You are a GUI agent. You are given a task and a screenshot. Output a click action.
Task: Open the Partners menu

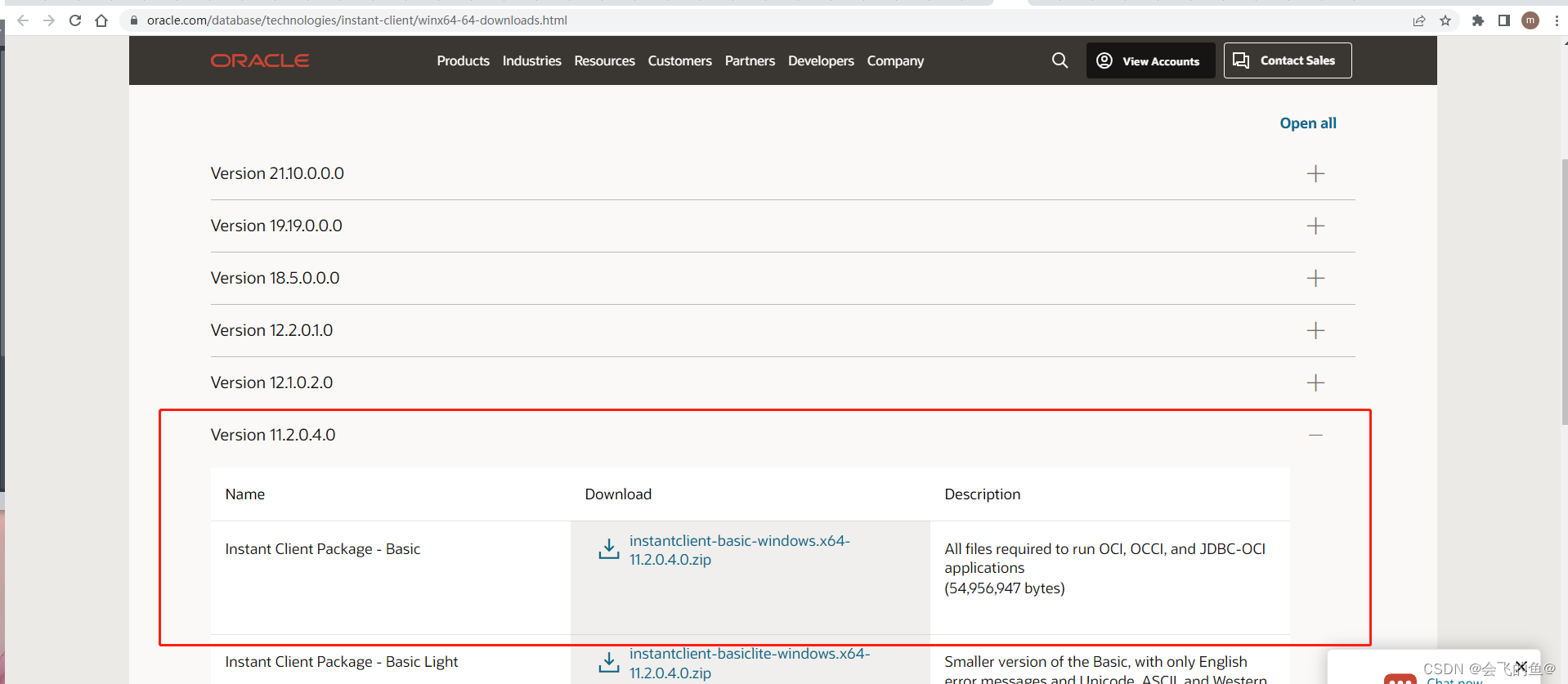(750, 60)
